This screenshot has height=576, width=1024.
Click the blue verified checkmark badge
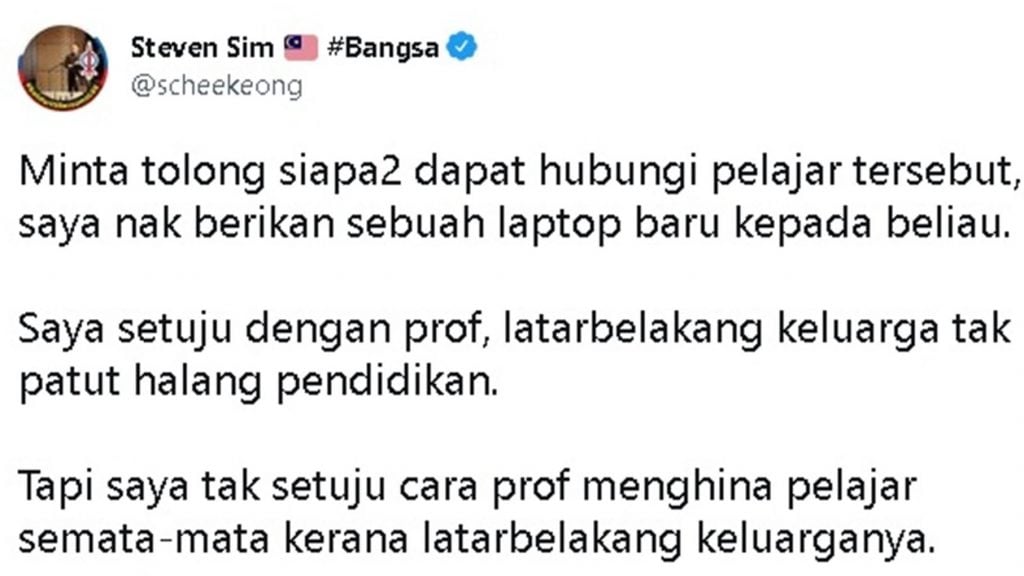(462, 47)
